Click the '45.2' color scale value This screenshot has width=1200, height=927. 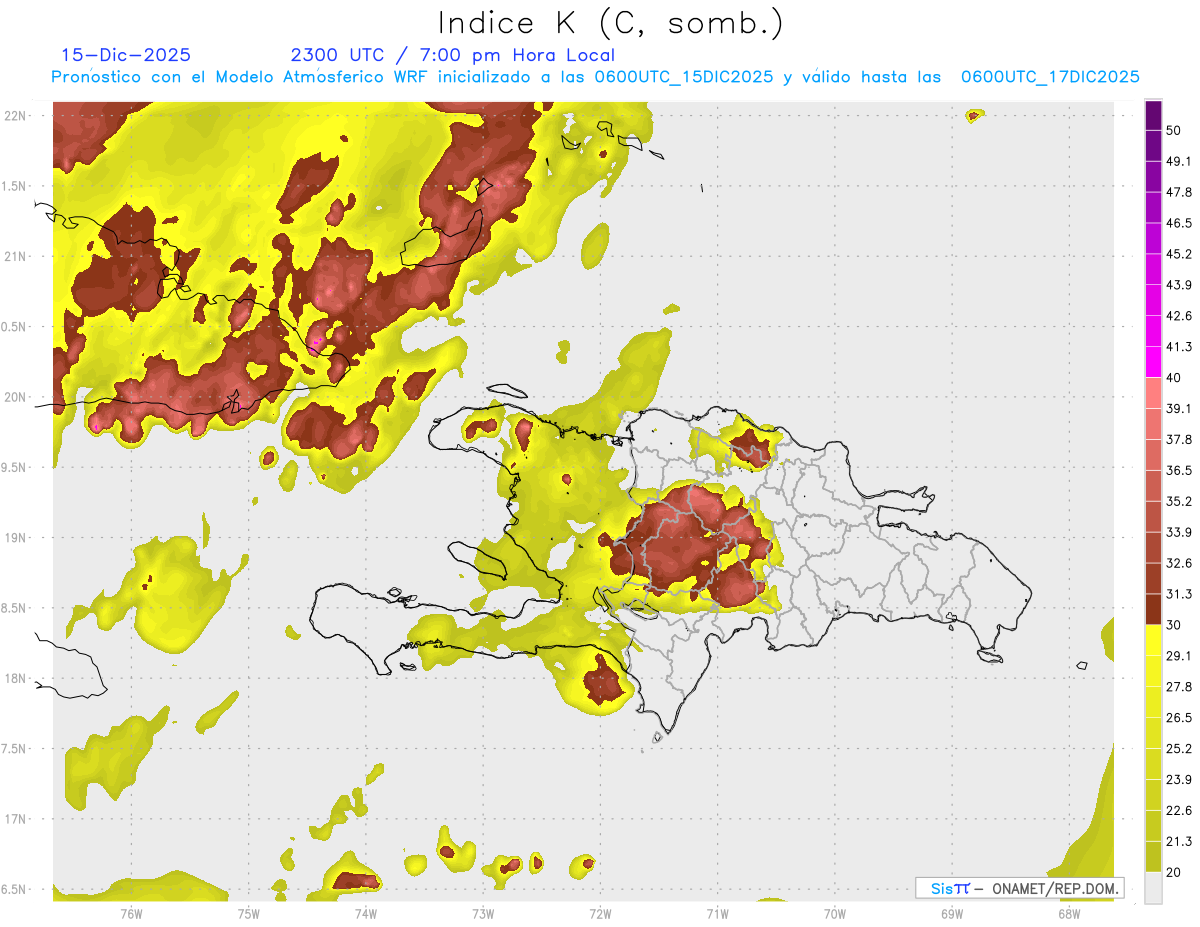(x=1180, y=255)
